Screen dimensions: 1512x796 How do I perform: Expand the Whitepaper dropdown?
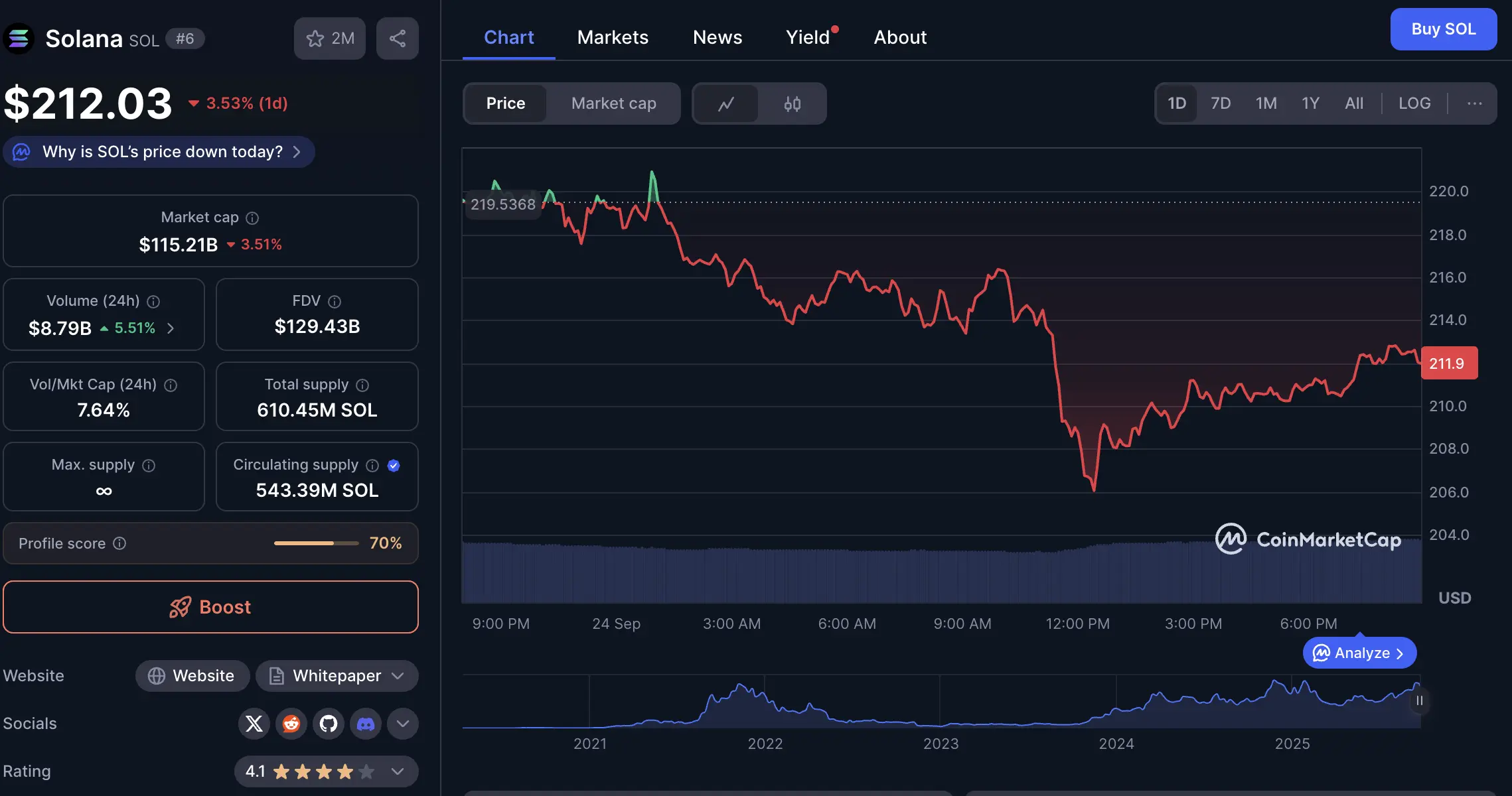(x=337, y=676)
